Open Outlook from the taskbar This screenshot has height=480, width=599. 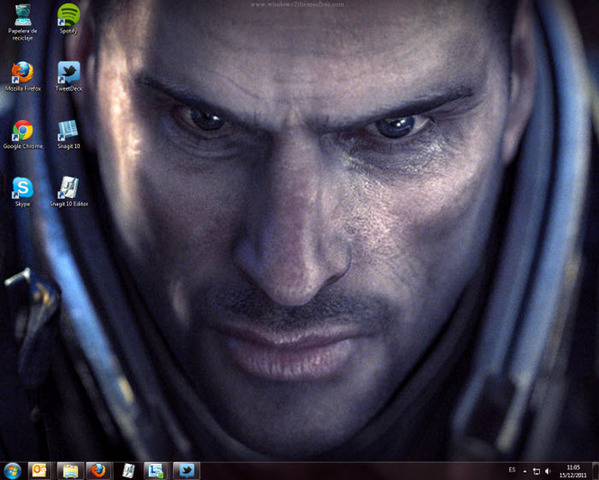click(39, 471)
